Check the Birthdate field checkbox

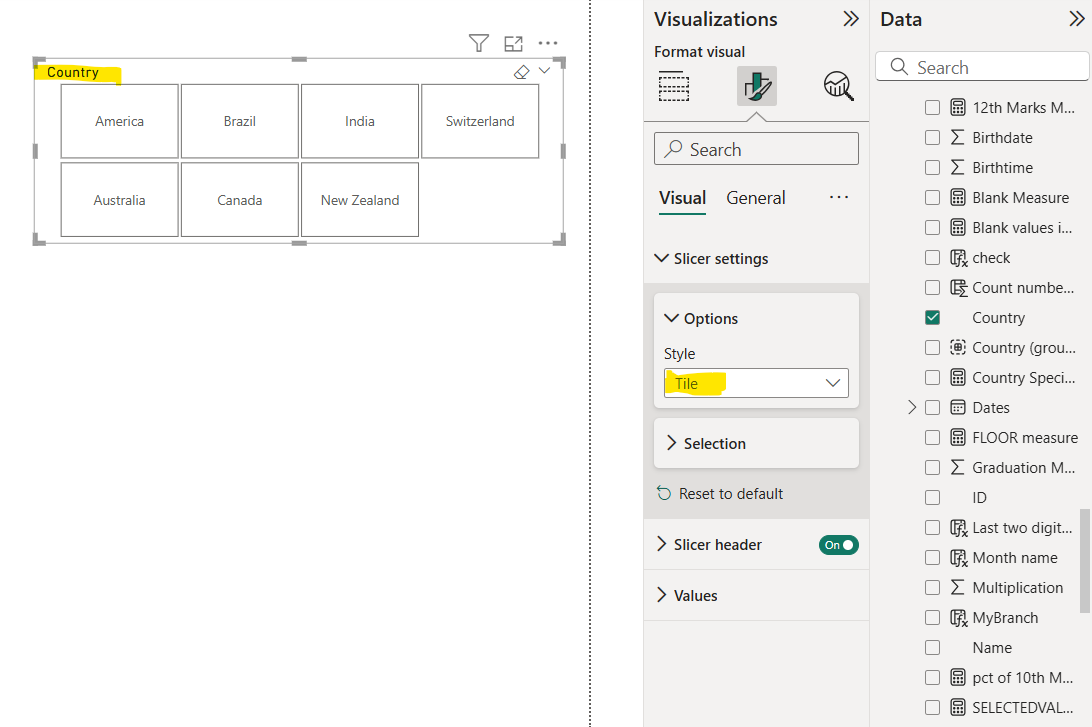click(x=932, y=137)
